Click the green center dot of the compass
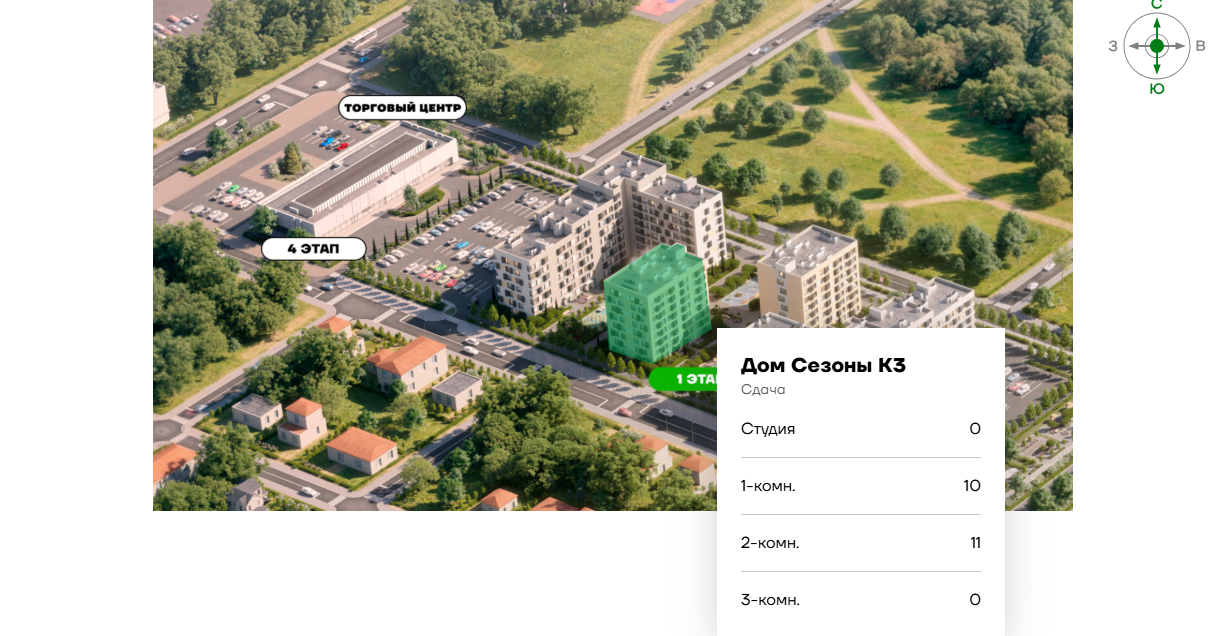This screenshot has height=636, width=1224. pos(1157,46)
